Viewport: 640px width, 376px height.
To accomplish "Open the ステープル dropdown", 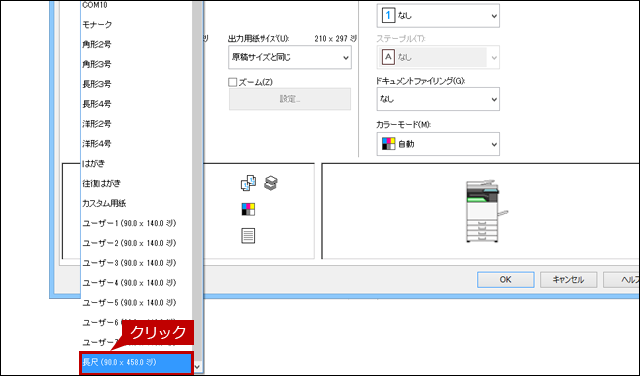I will tap(438, 57).
